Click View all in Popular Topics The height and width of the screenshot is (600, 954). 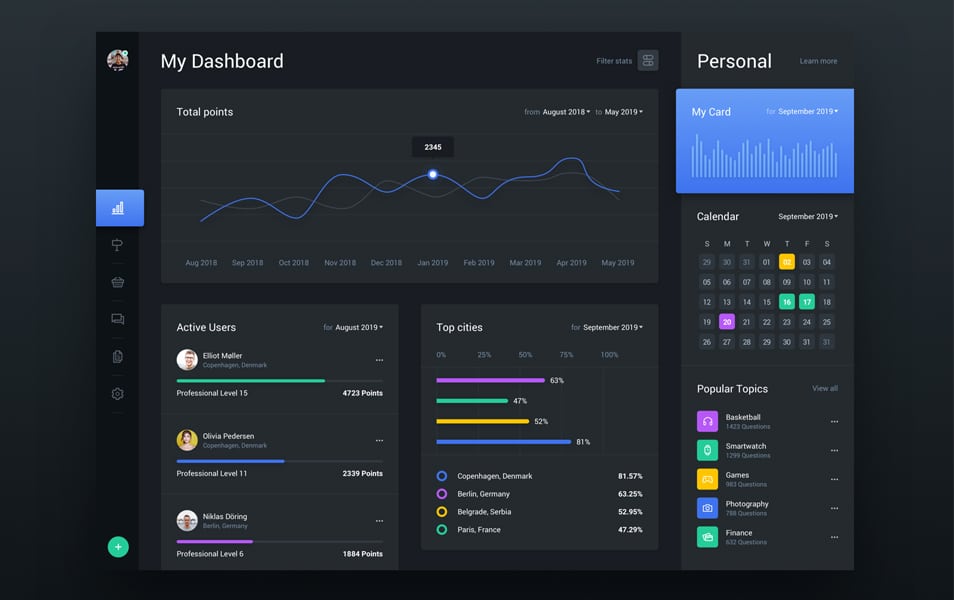[825, 388]
